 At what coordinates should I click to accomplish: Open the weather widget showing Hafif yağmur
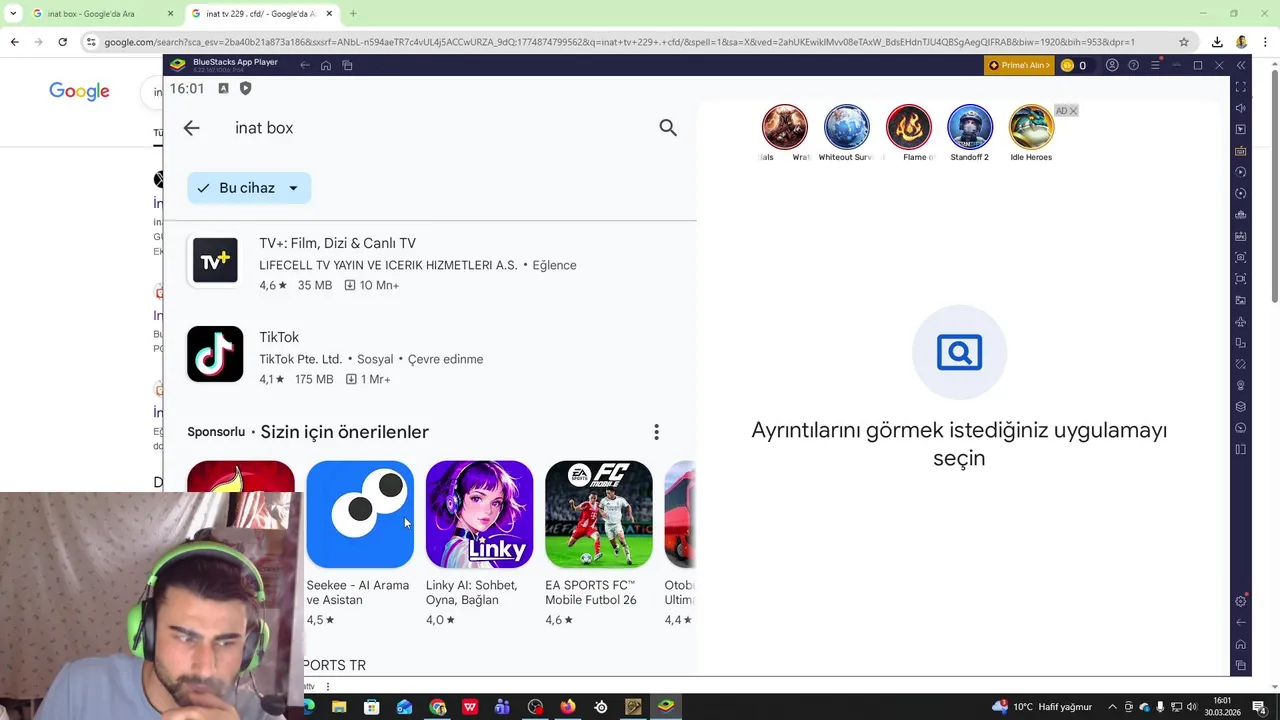tap(1042, 707)
